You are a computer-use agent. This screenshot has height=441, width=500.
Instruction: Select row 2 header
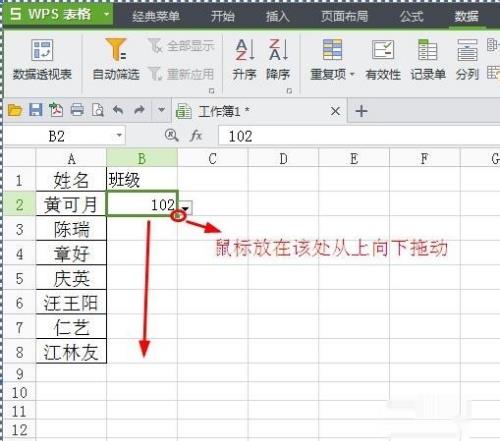19,204
